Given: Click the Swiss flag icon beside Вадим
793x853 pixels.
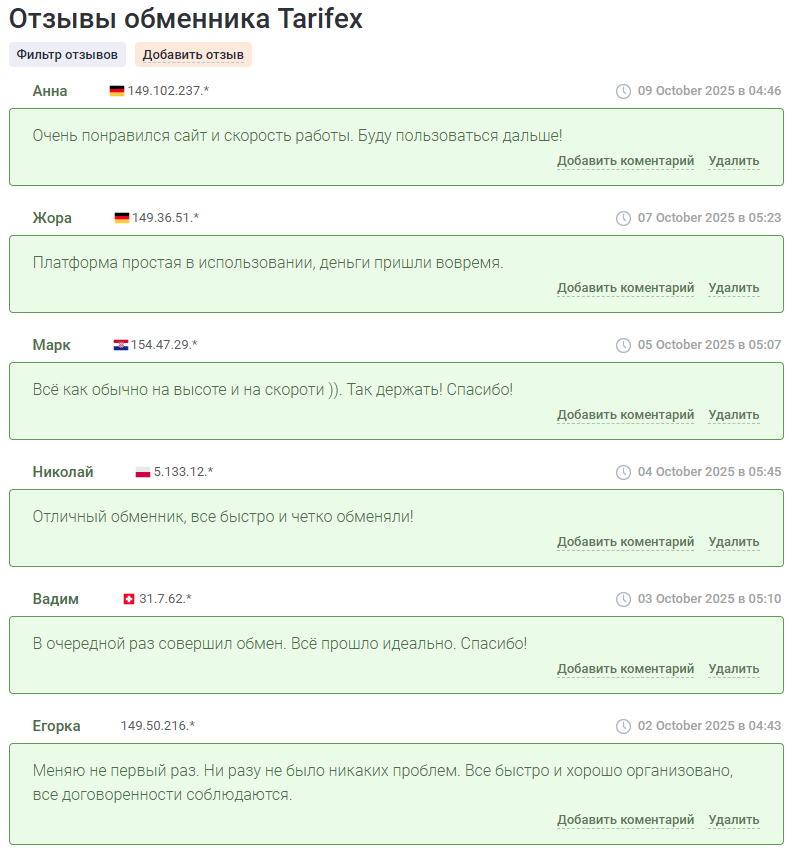Looking at the screenshot, I should point(128,599).
